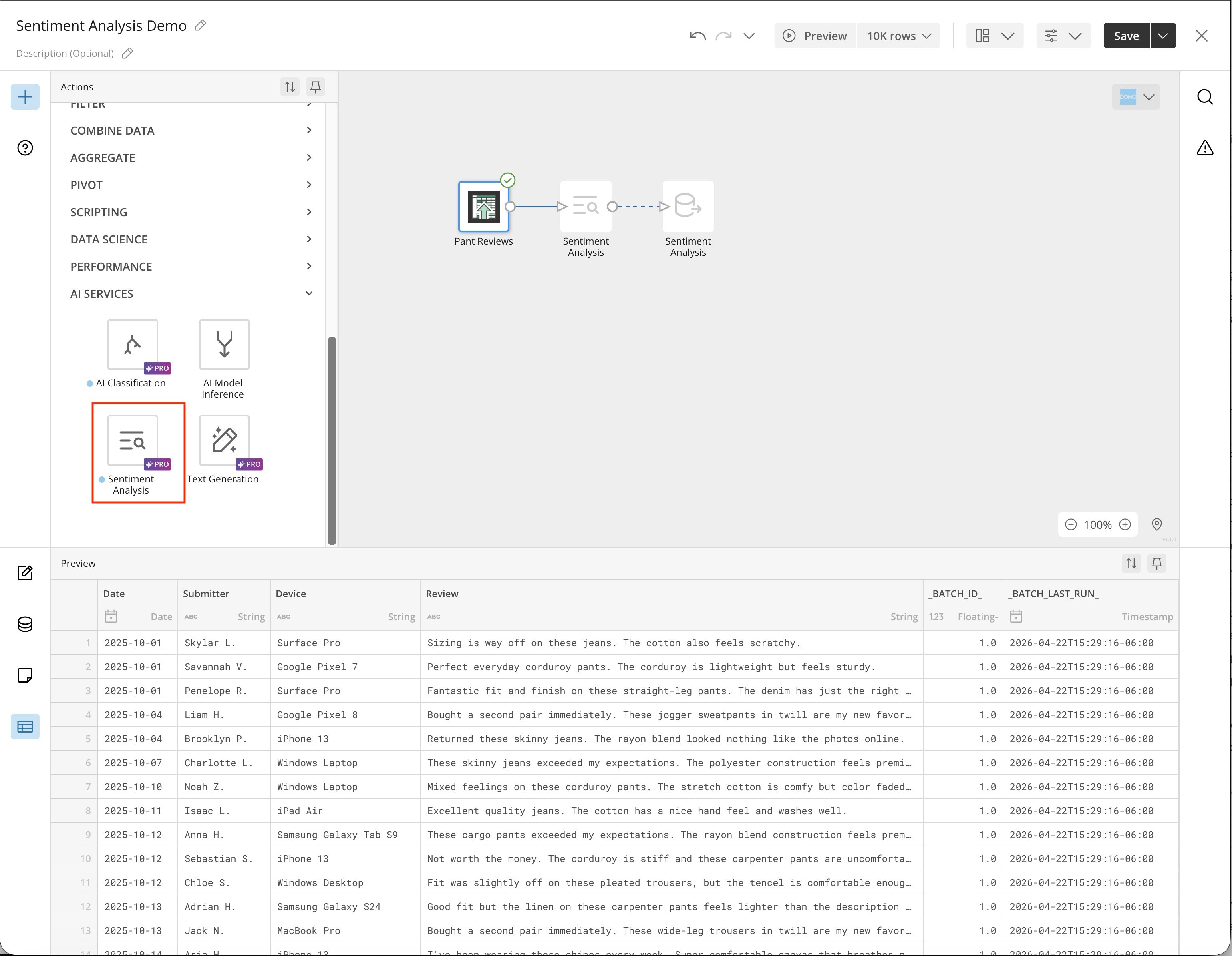
Task: Run the Preview button
Action: click(815, 36)
